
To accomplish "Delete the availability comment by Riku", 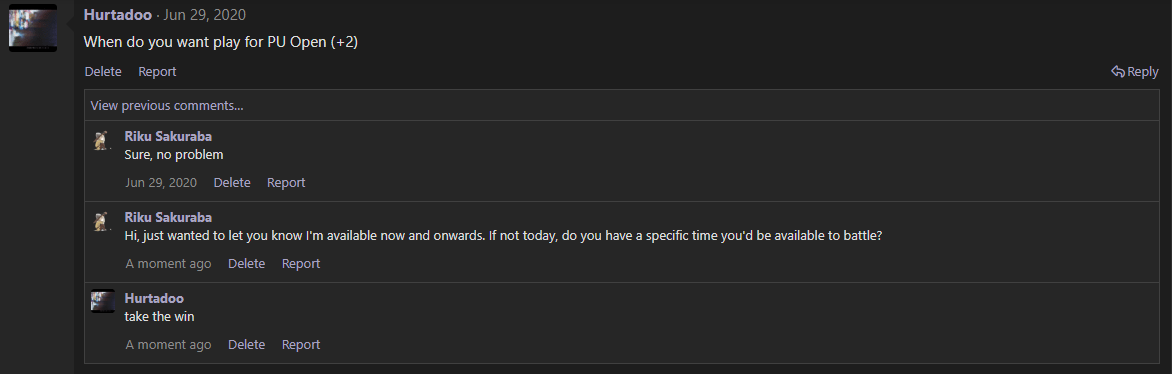I will pos(247,263).
